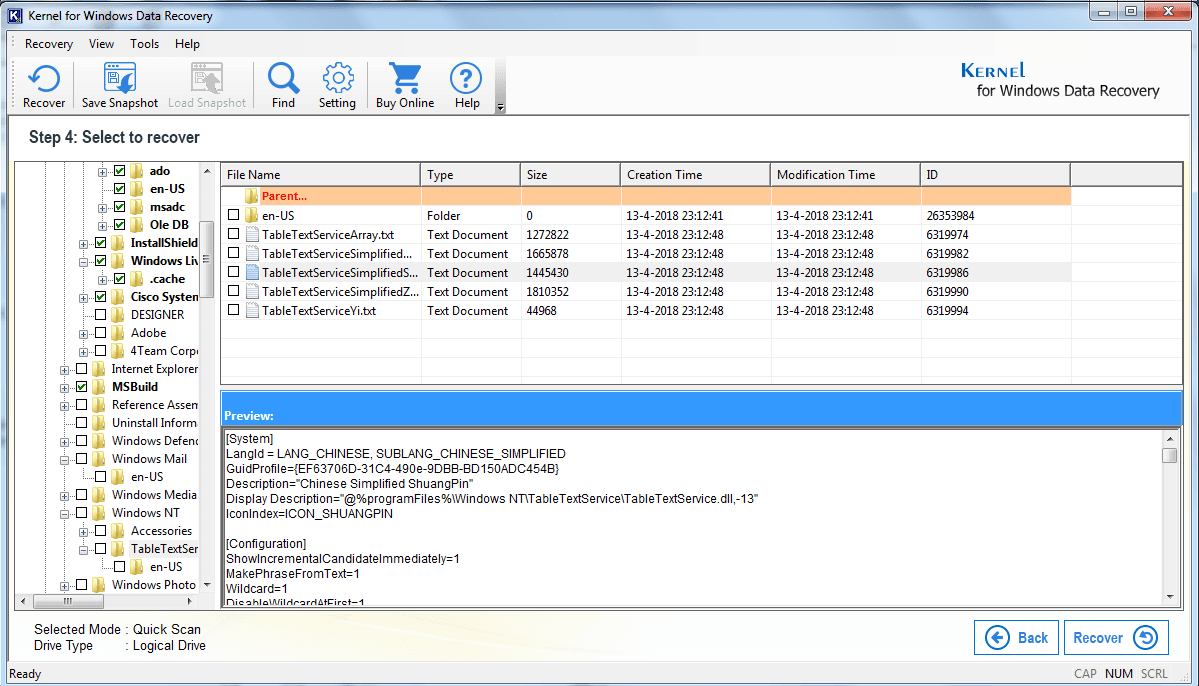Select the Windows Media tree item
Viewport: 1199px width, 686px height.
pyautogui.click(x=154, y=495)
